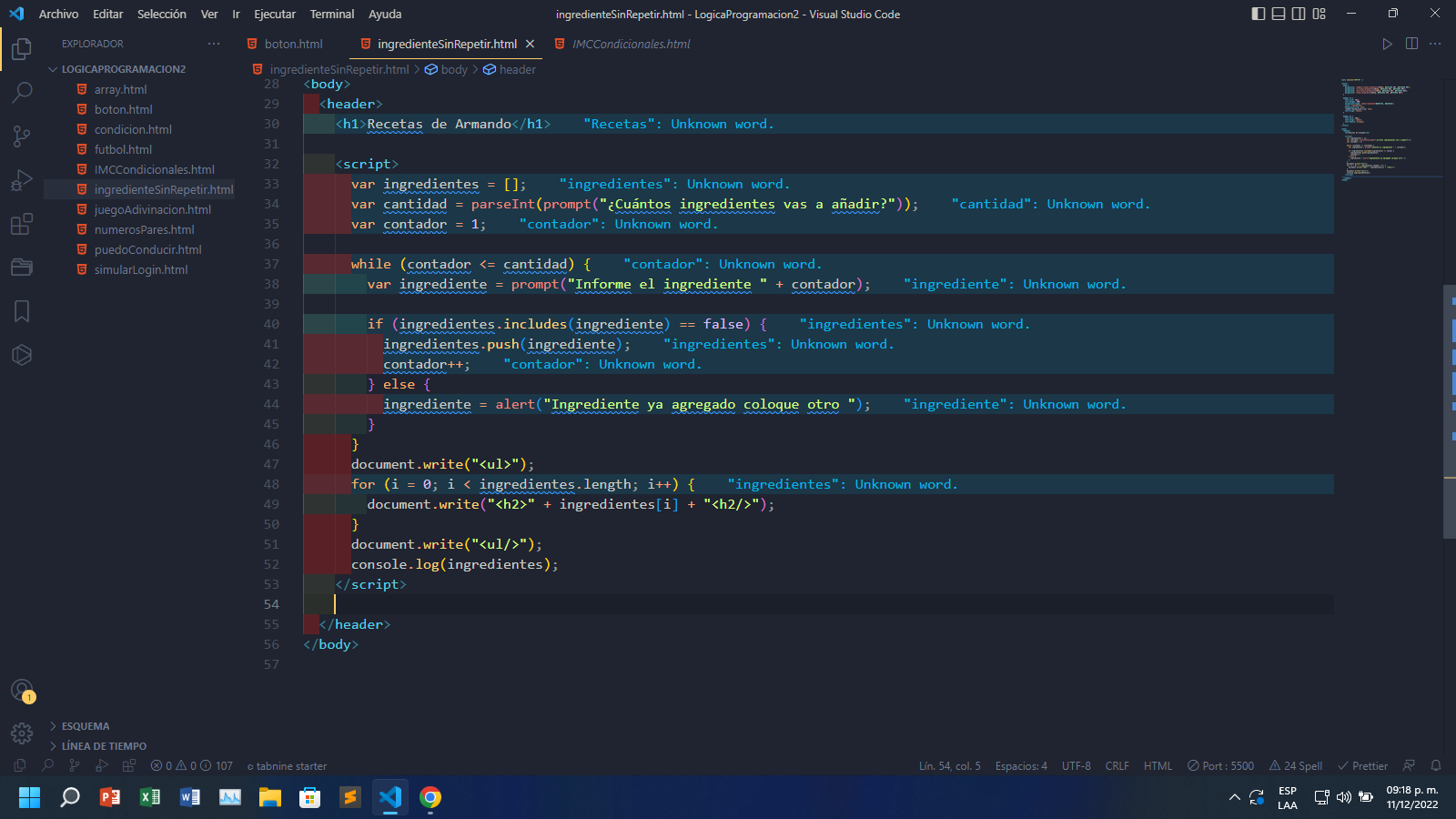Open the Archivo menu
The width and height of the screenshot is (1456, 819).
58,14
